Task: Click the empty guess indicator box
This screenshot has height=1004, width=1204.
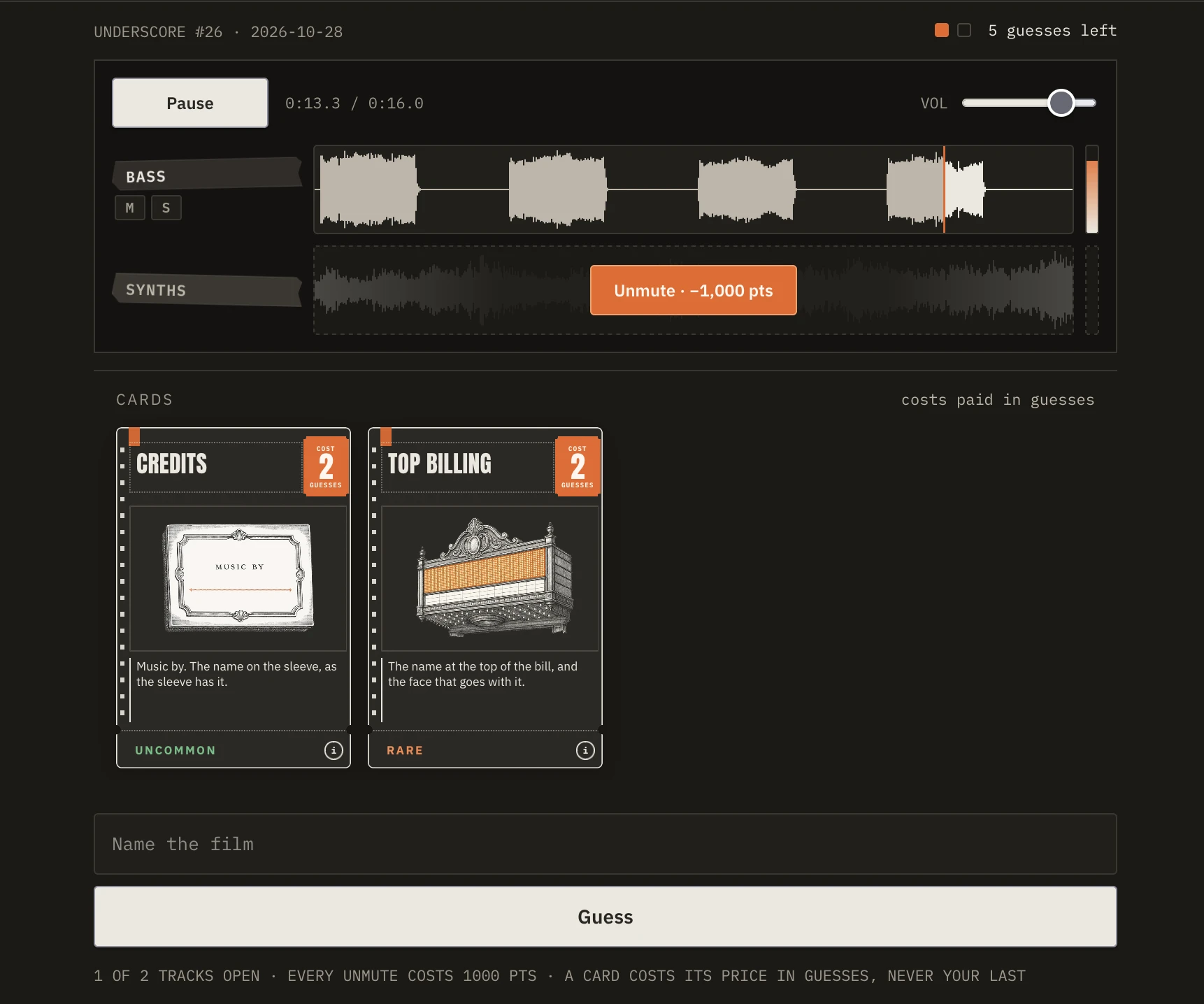Action: pos(964,30)
